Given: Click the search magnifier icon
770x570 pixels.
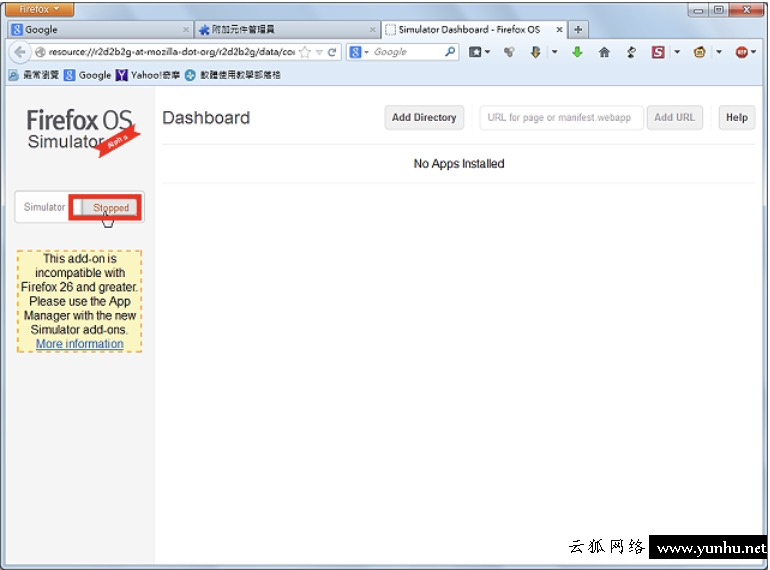Looking at the screenshot, I should [x=450, y=52].
